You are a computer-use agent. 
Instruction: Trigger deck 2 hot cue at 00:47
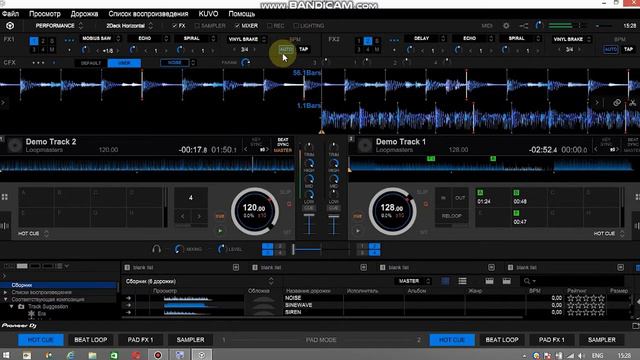[x=529, y=218]
